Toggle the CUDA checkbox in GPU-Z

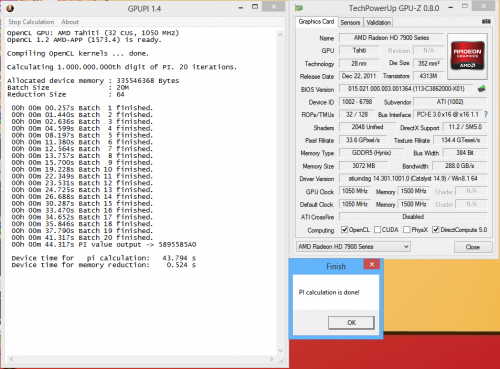377,230
